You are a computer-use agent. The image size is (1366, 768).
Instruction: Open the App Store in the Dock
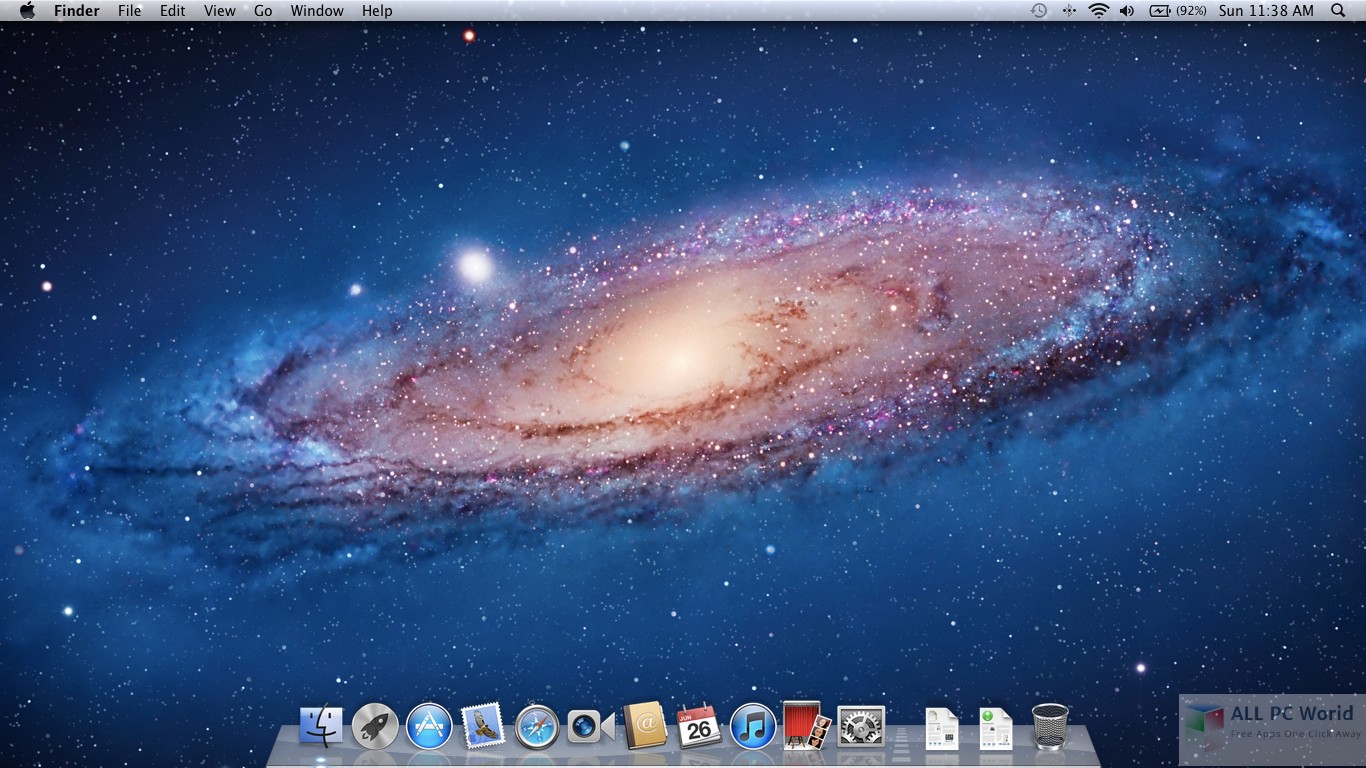coord(429,727)
